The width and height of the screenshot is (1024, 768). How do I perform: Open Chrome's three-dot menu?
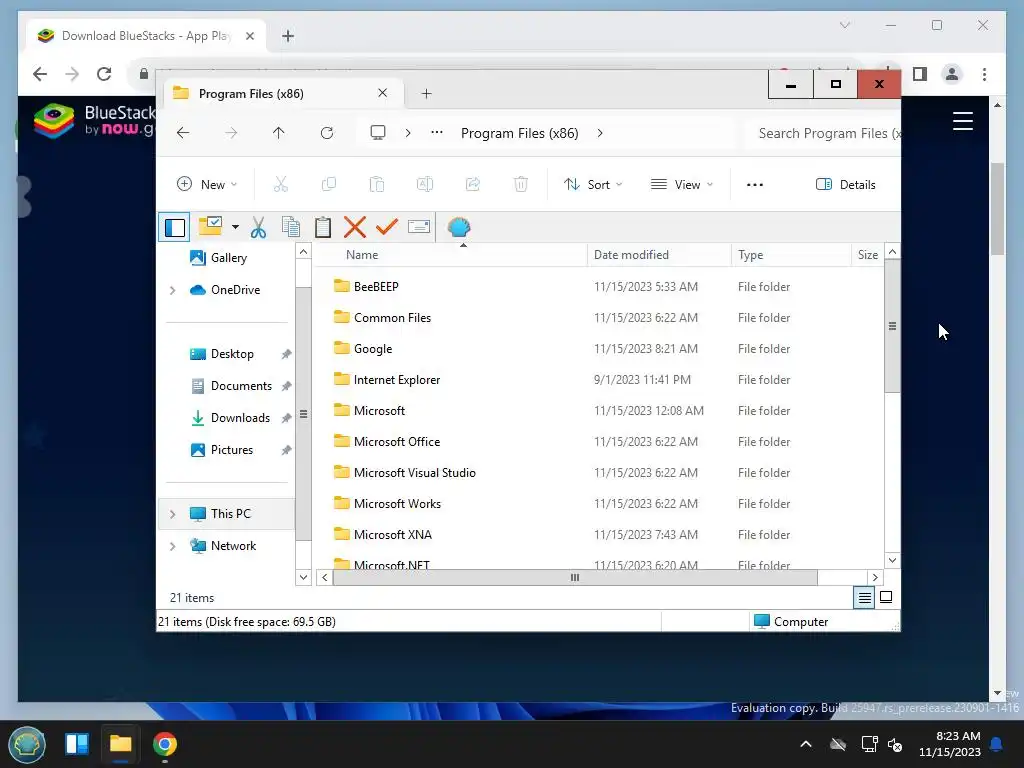pyautogui.click(x=984, y=74)
